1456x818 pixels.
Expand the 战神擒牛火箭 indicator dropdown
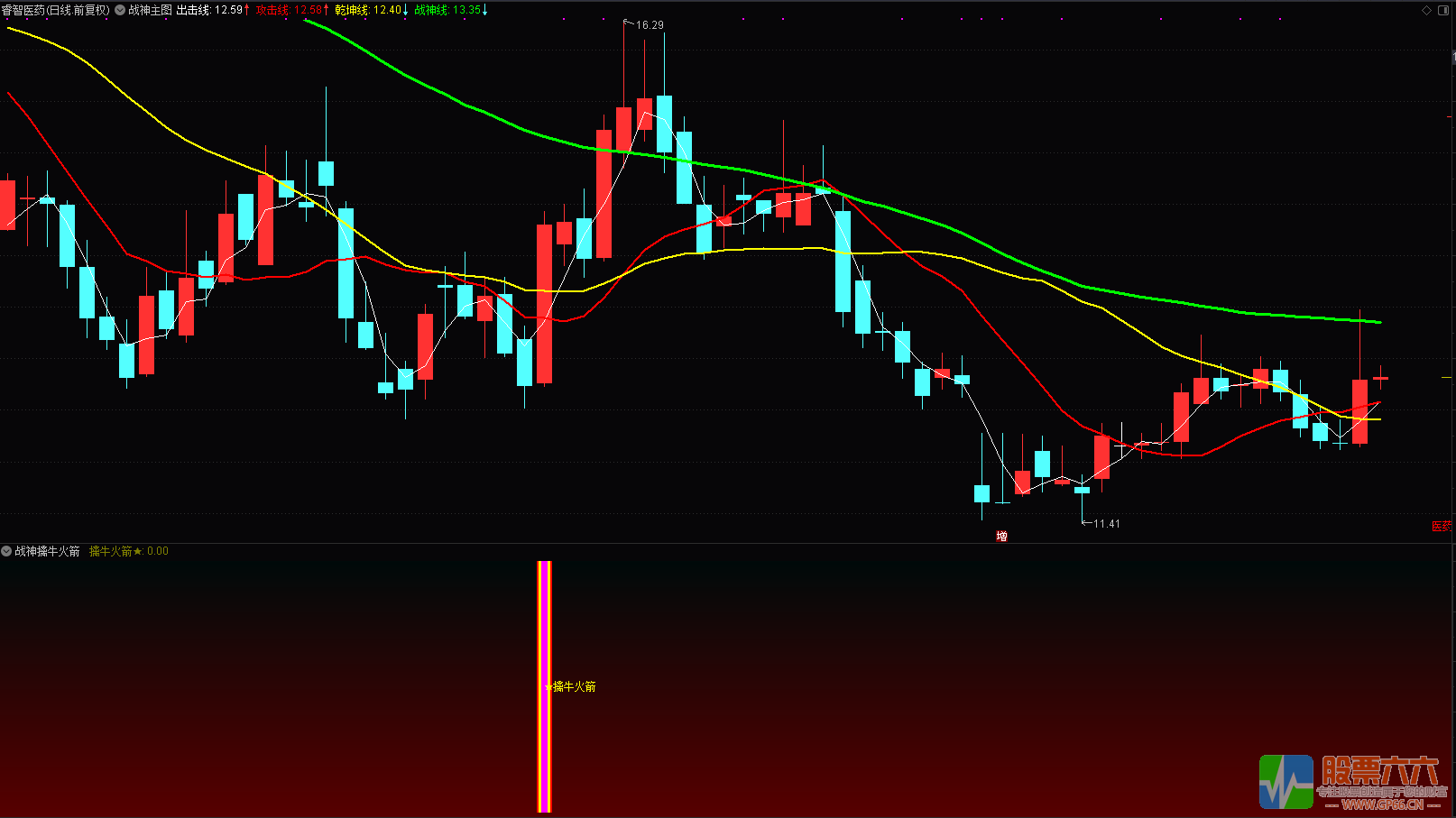click(x=6, y=551)
